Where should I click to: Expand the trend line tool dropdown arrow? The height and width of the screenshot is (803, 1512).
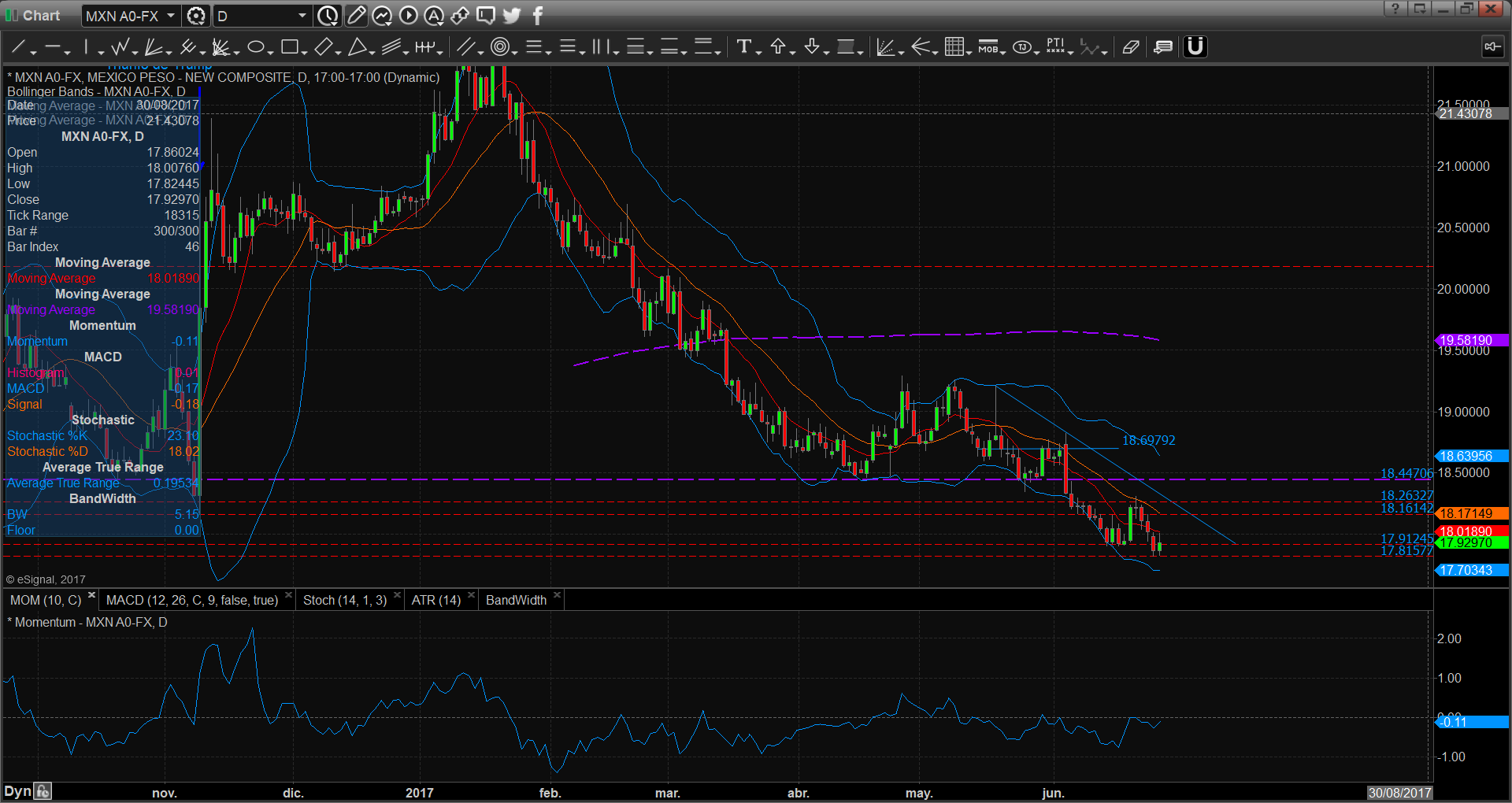34,52
